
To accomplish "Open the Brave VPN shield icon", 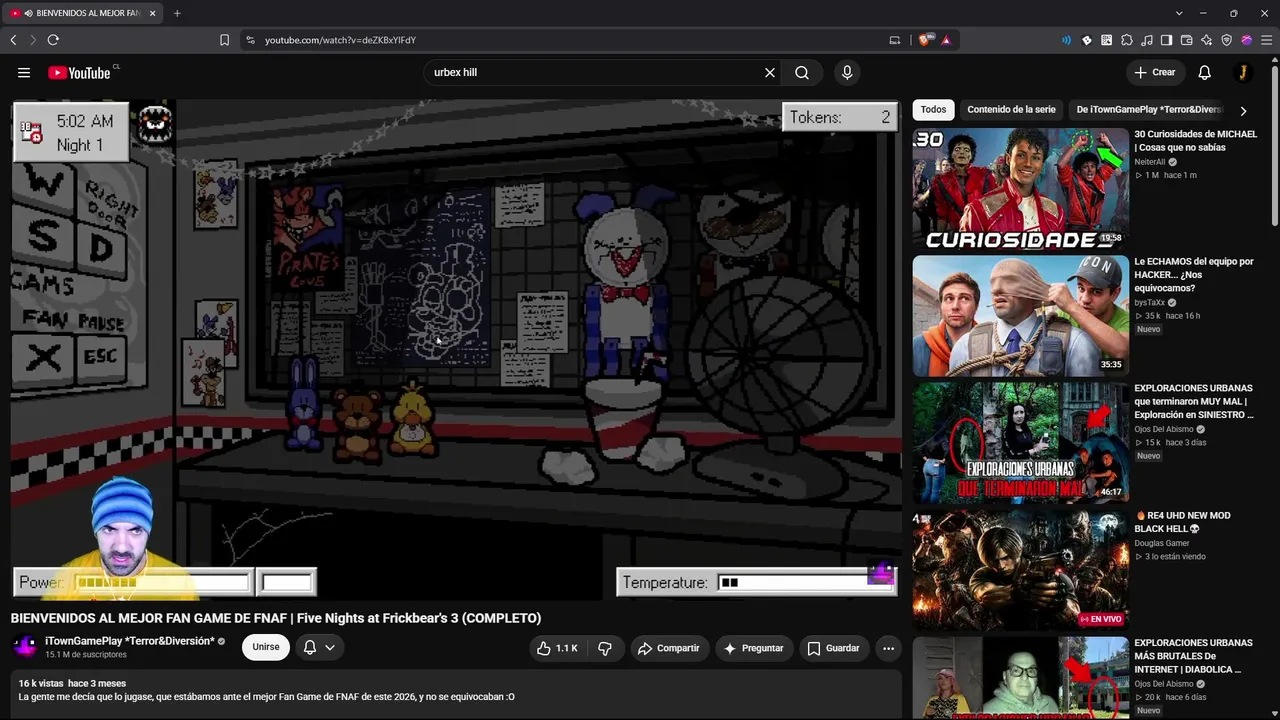I will pyautogui.click(x=1227, y=40).
